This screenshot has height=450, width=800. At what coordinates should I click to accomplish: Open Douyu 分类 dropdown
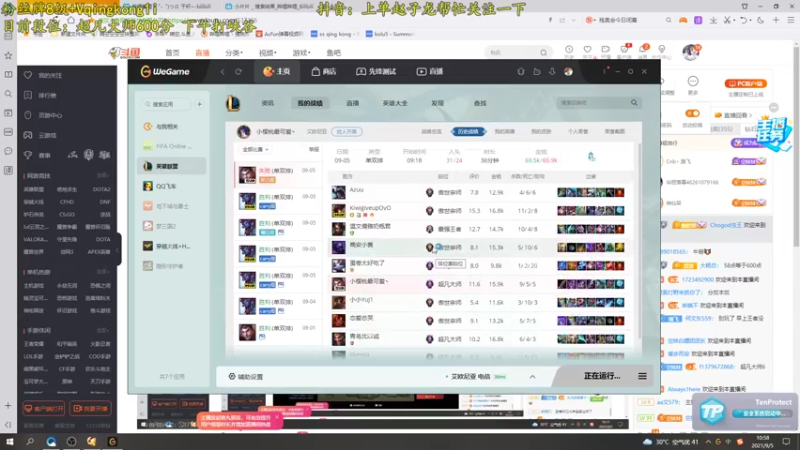pyautogui.click(x=234, y=53)
